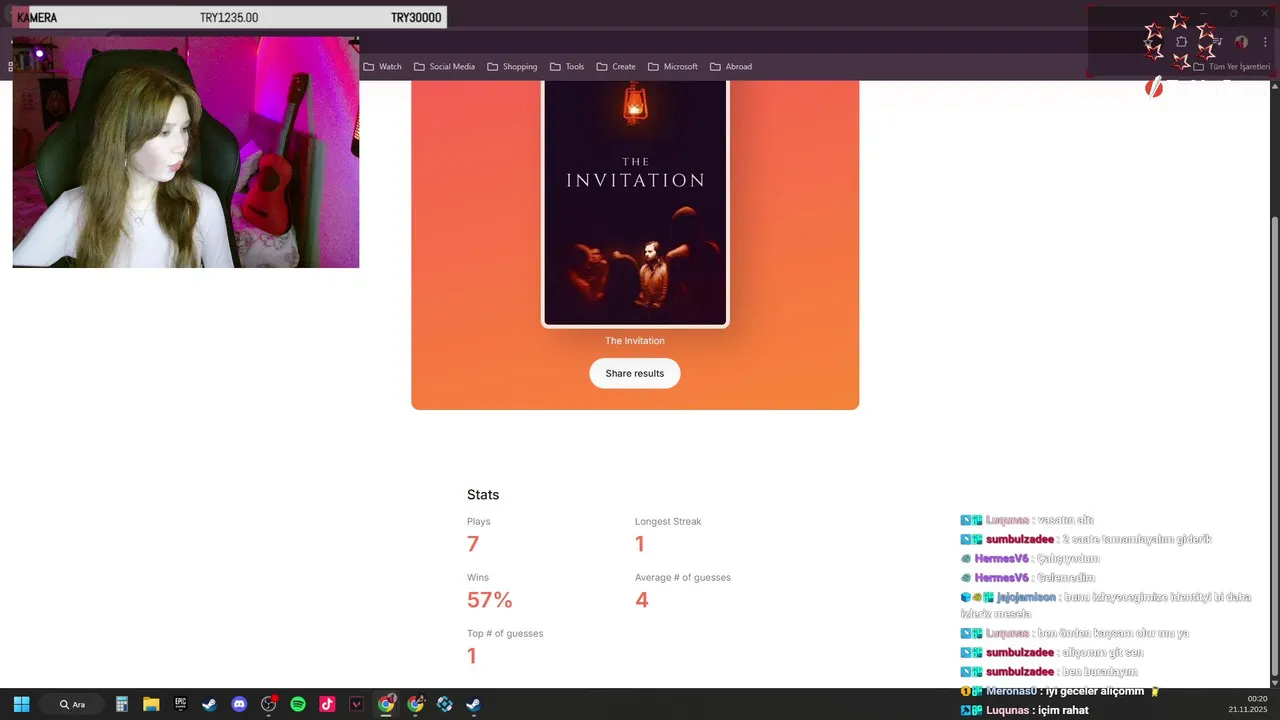
Task: Click the Top # of guesses label
Action: (505, 633)
